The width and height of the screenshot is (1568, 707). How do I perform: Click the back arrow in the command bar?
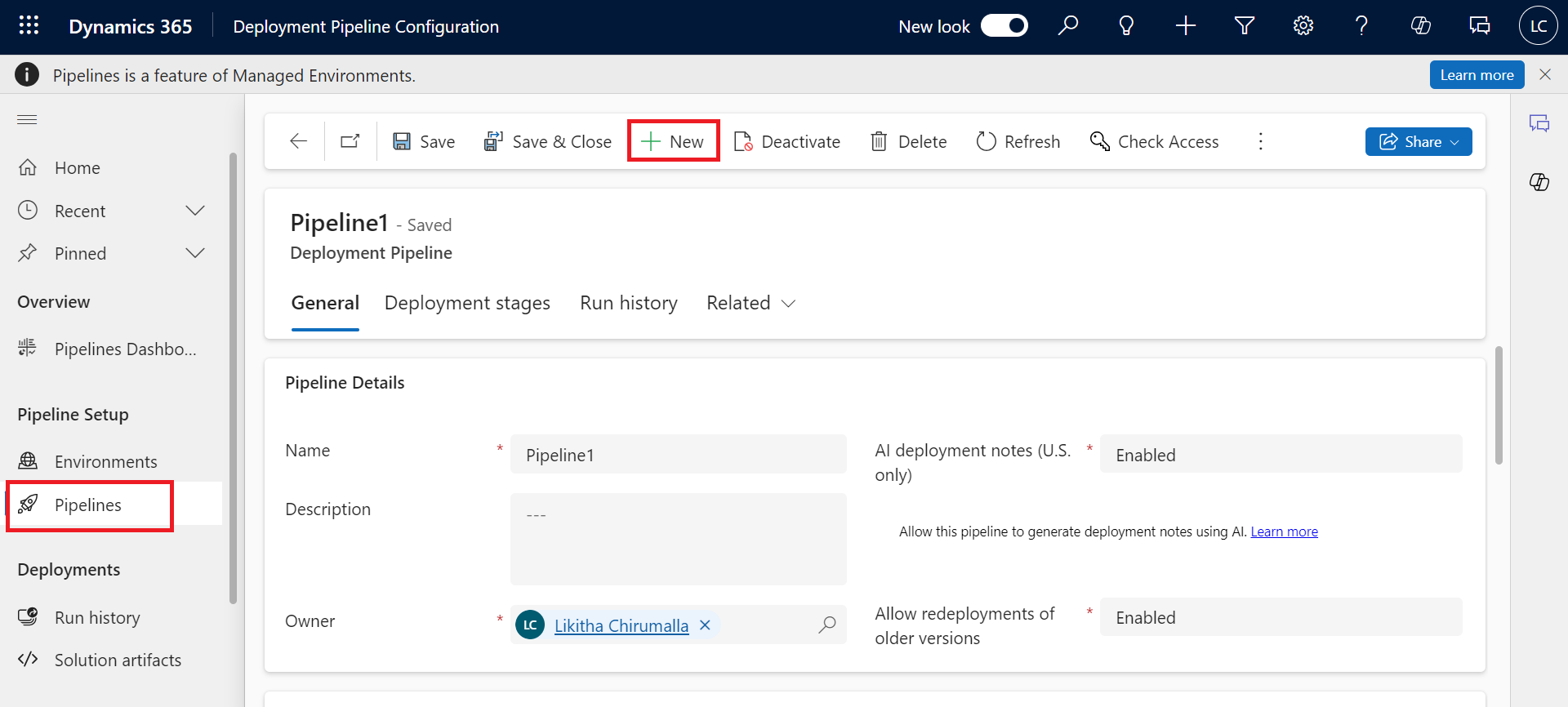click(x=299, y=142)
